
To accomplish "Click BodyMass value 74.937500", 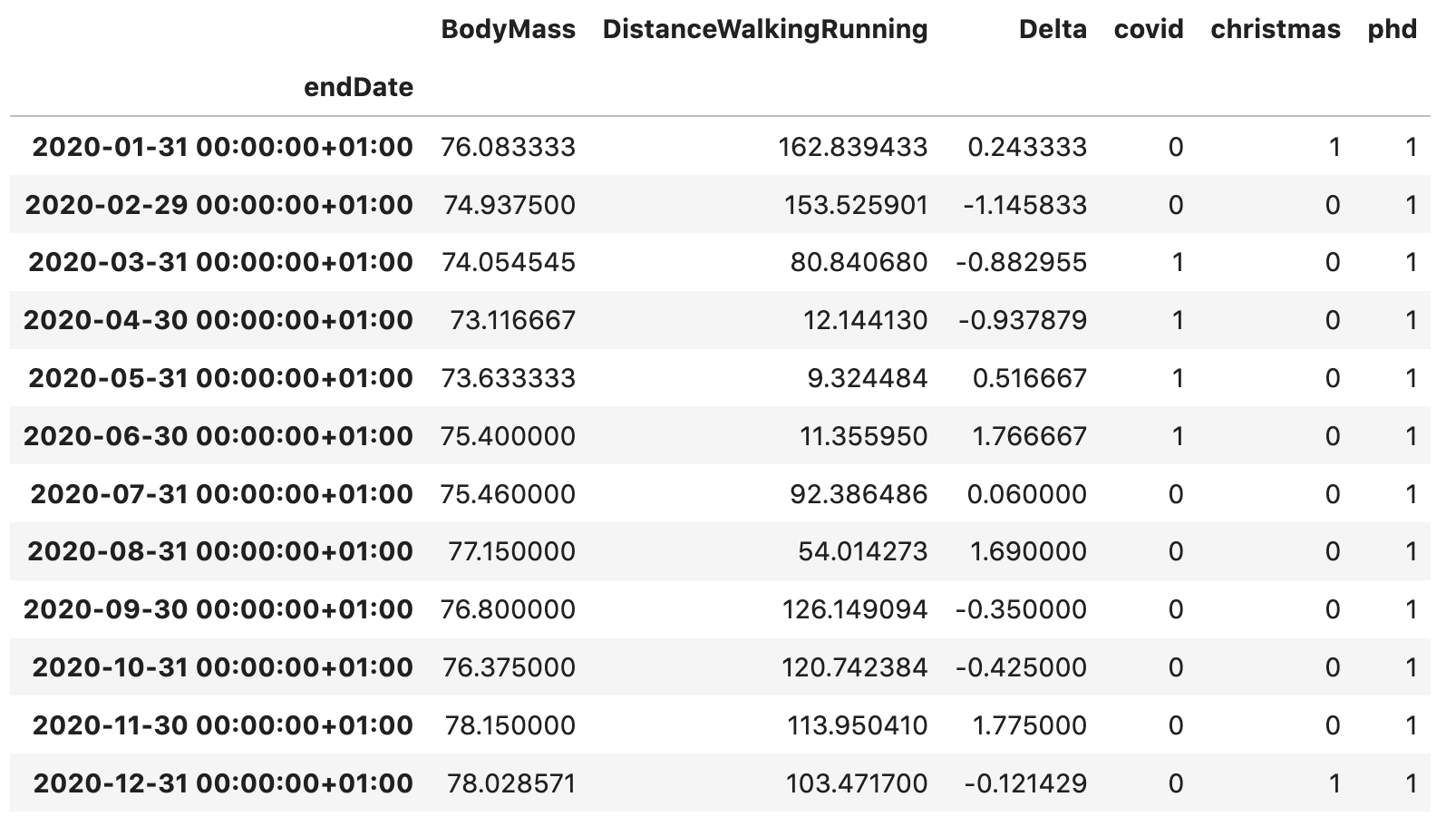I will pyautogui.click(x=510, y=205).
